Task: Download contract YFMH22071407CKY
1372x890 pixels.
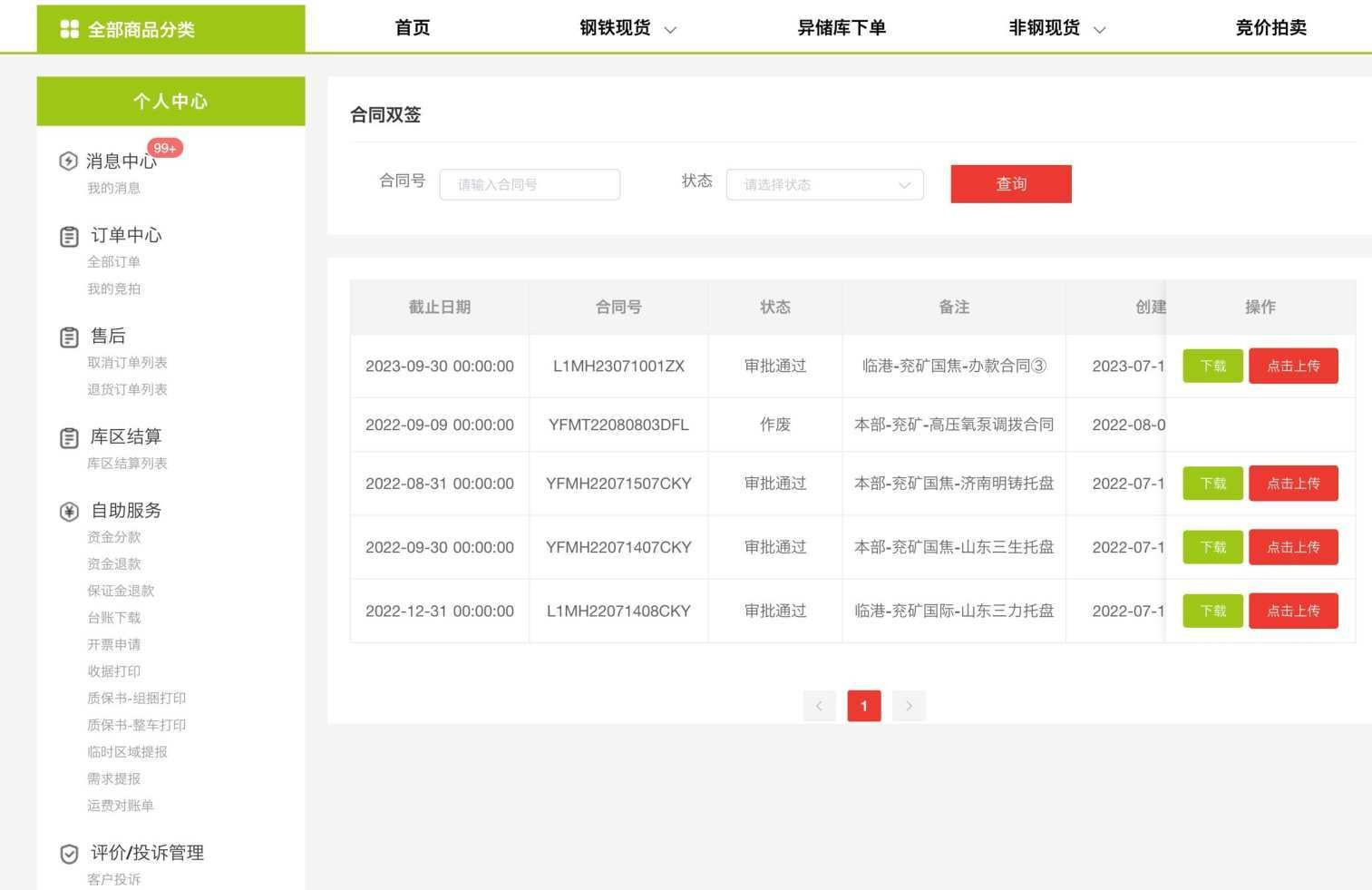Action: pos(1212,547)
